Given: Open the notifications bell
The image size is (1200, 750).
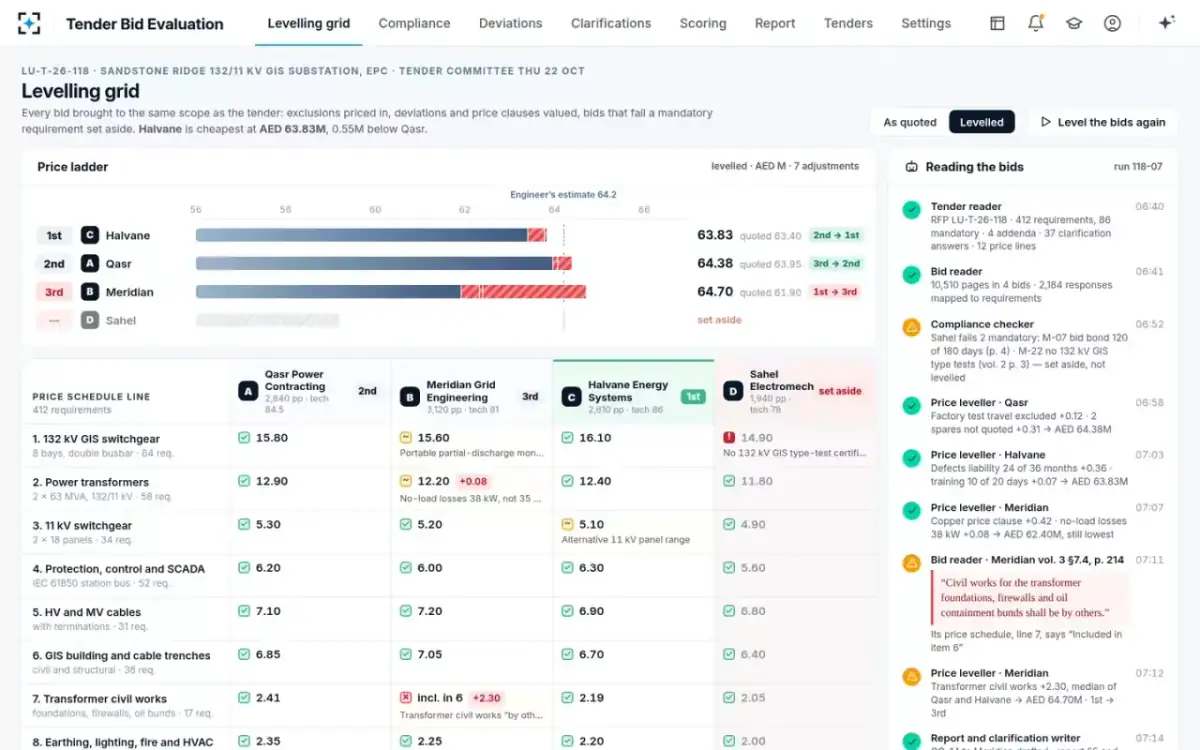Looking at the screenshot, I should pos(1036,23).
